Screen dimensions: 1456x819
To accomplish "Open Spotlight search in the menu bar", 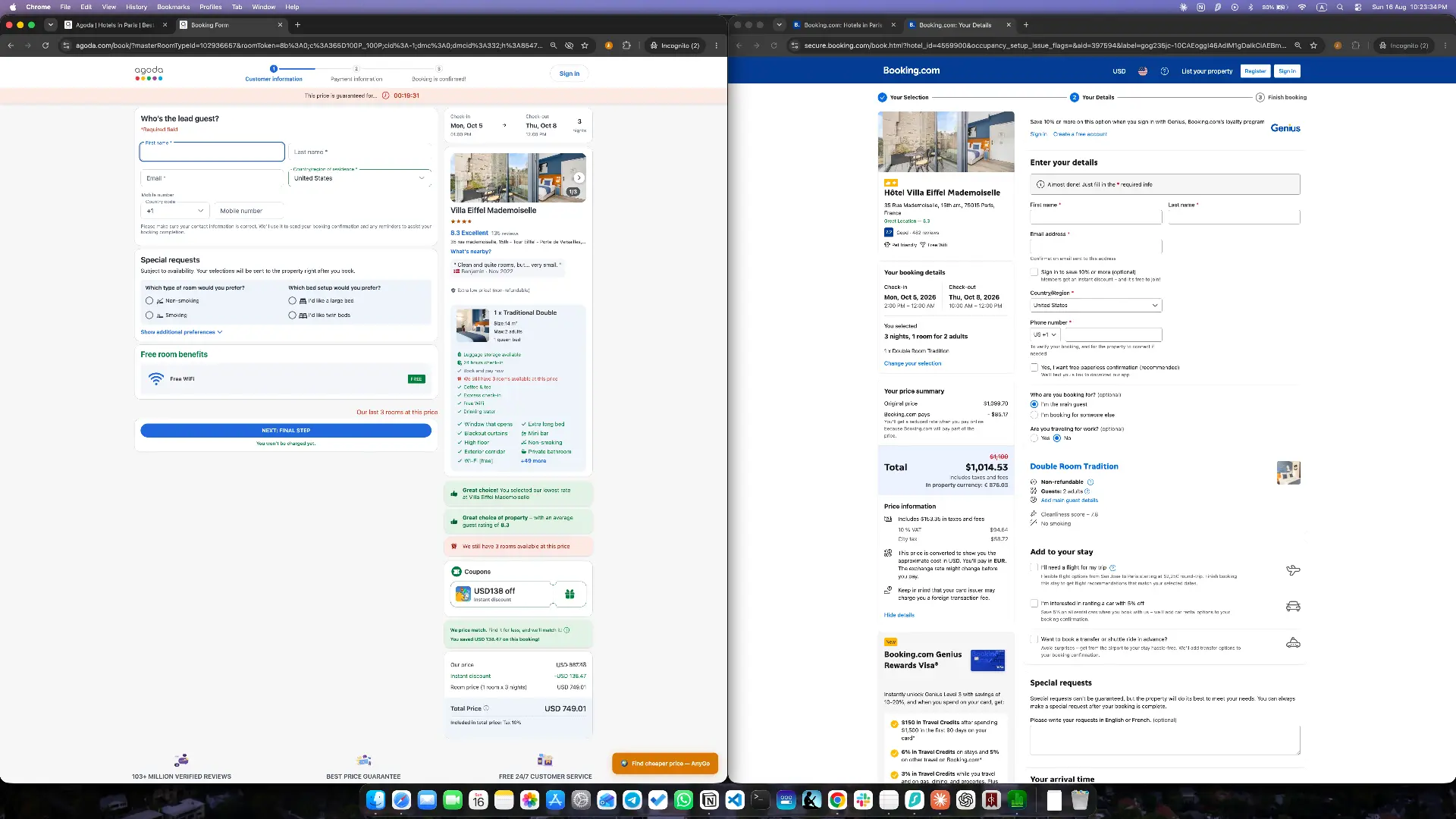I will [1340, 7].
